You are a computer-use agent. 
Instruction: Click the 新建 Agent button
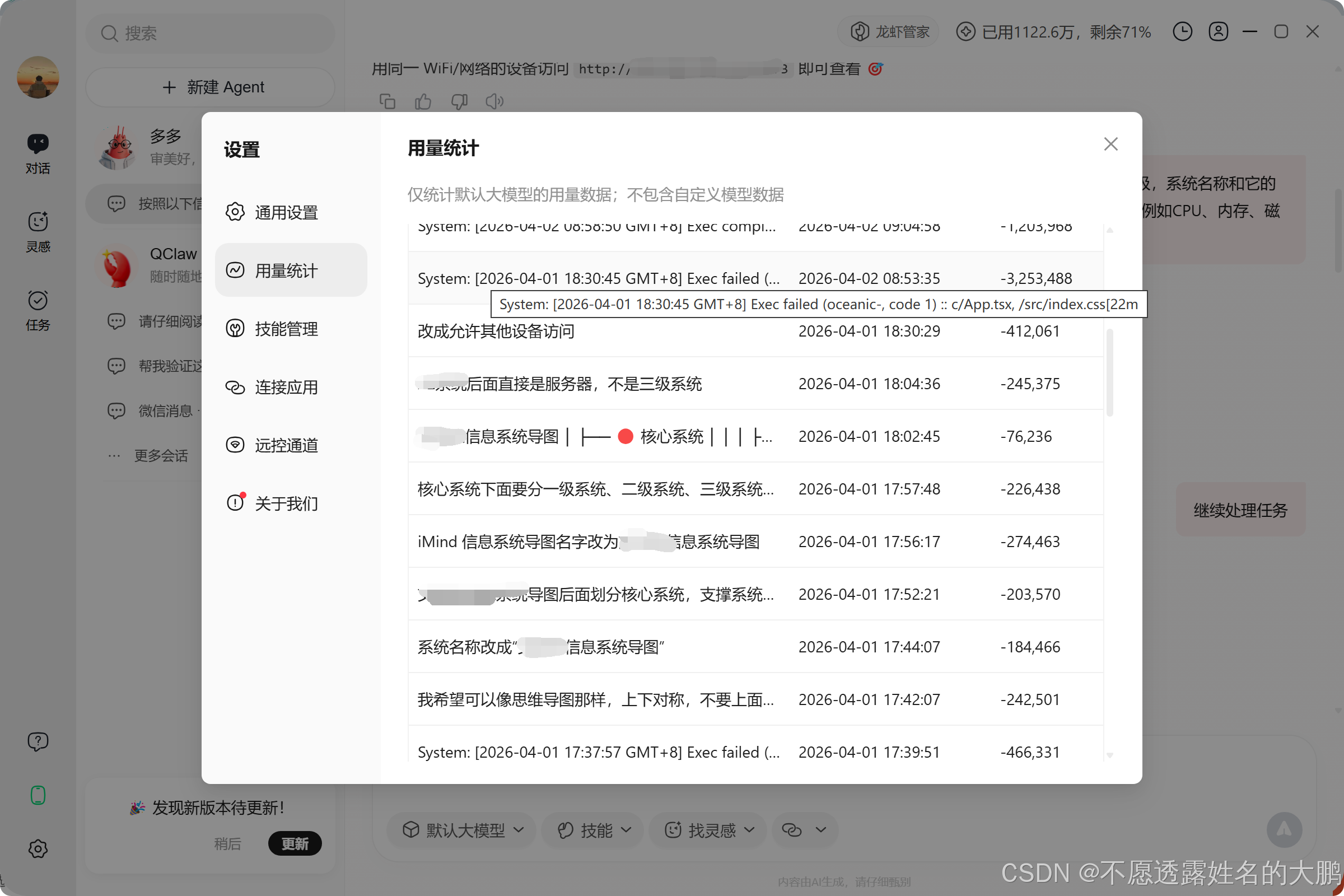click(x=209, y=87)
